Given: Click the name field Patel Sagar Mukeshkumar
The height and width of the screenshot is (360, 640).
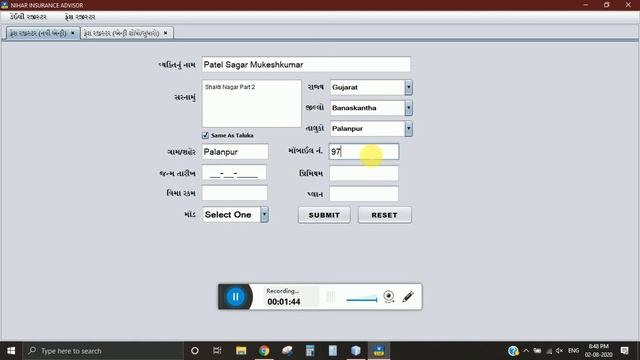Looking at the screenshot, I should (x=306, y=64).
